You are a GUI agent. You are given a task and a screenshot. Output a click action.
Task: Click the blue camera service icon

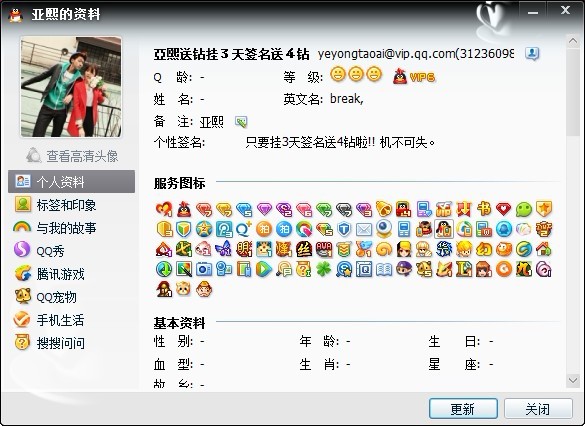pos(204,269)
